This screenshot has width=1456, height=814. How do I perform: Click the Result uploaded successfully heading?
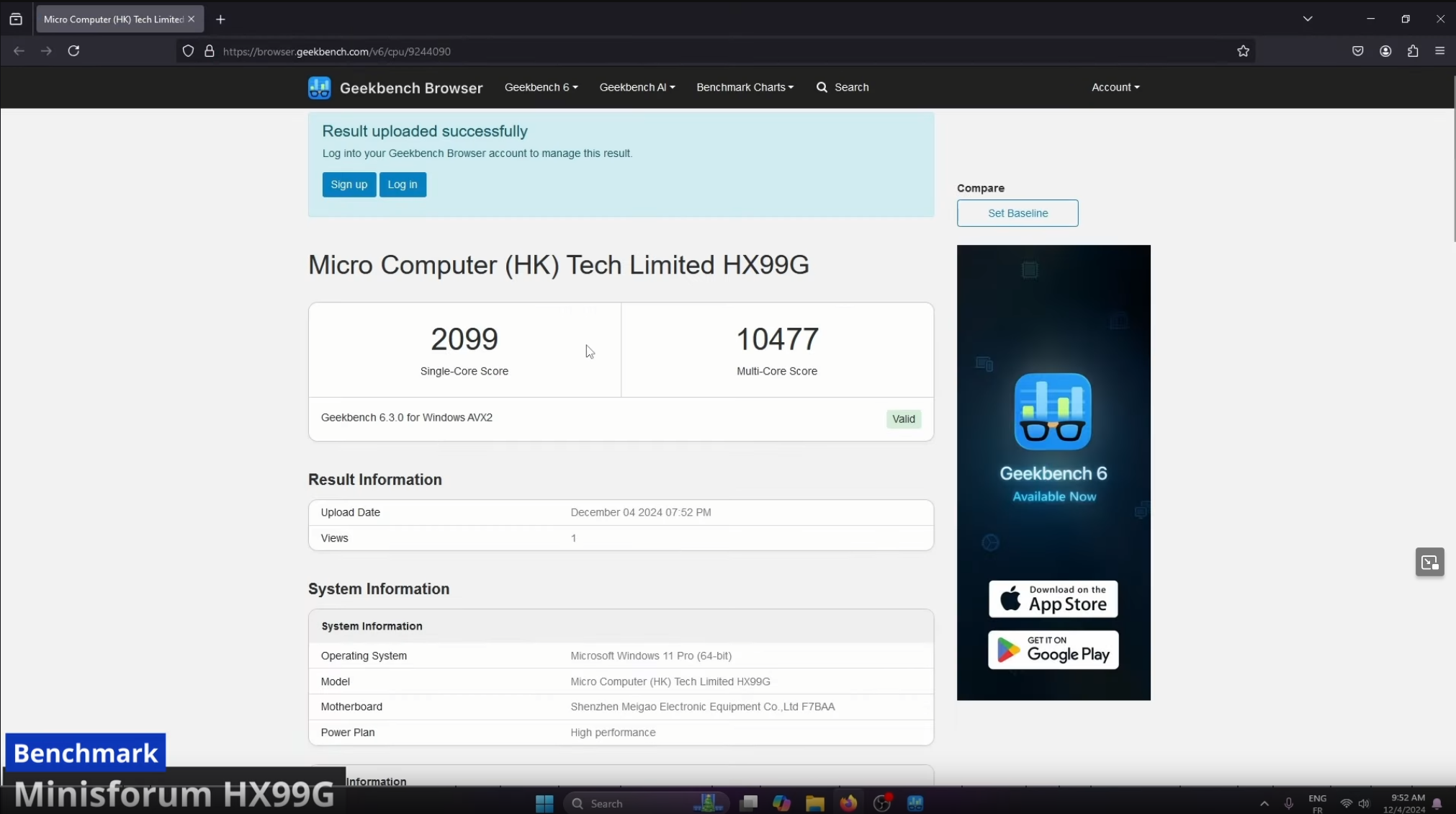click(x=424, y=131)
